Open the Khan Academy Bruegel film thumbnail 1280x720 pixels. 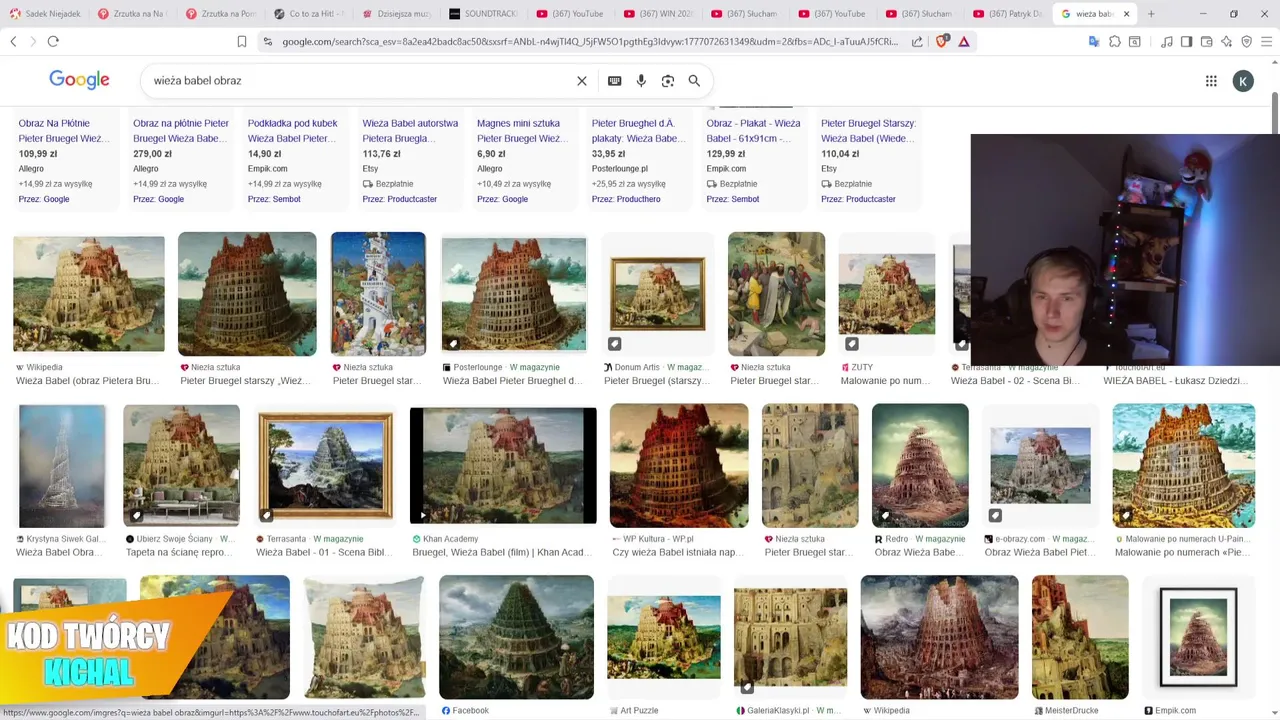[503, 465]
